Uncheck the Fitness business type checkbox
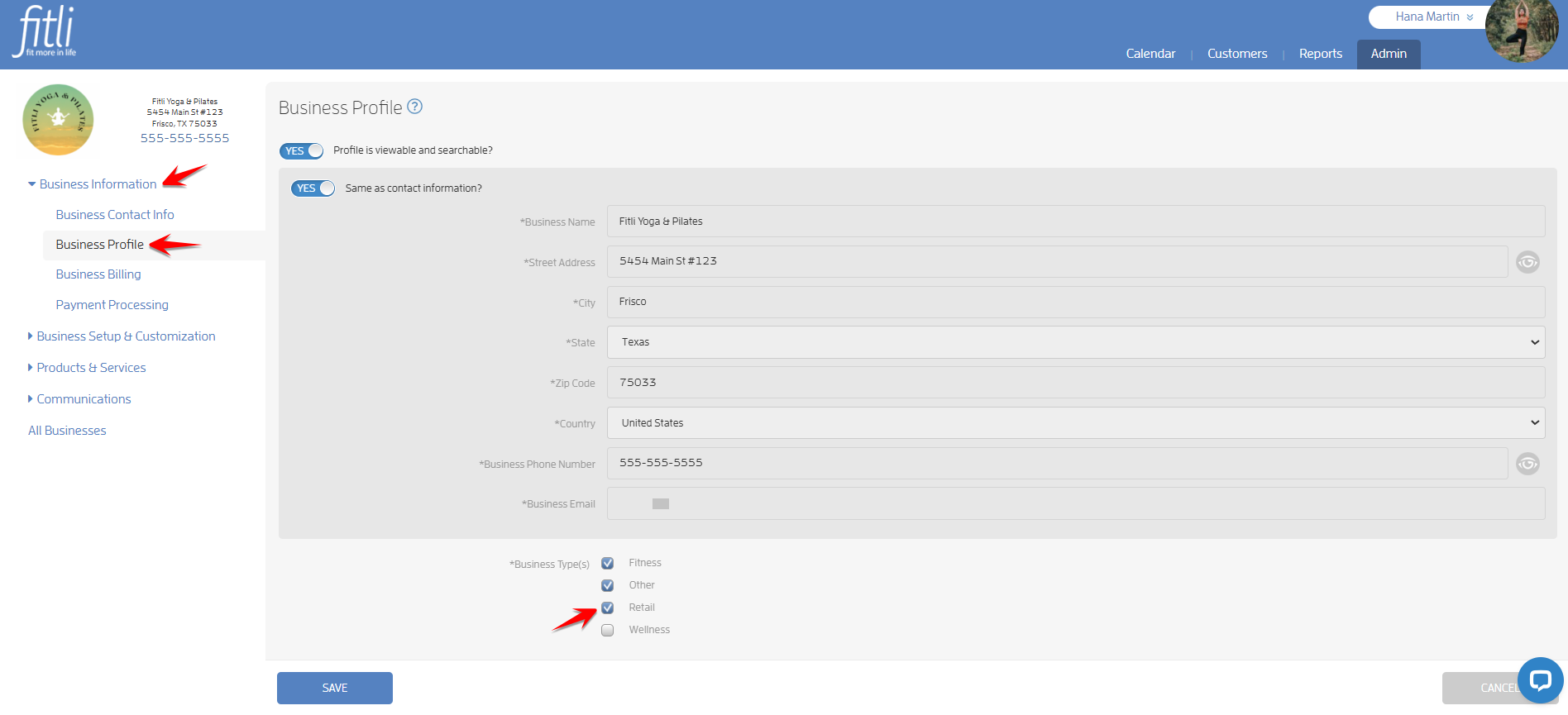 click(608, 563)
